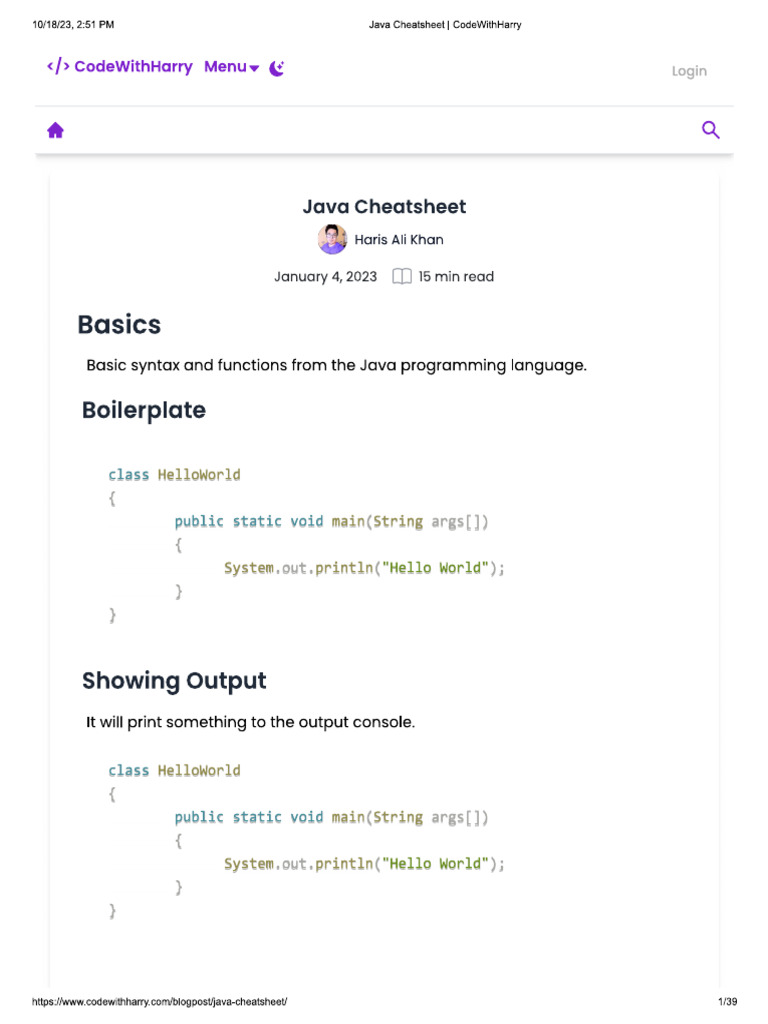Select the Showing Output subsection heading

[x=174, y=681]
